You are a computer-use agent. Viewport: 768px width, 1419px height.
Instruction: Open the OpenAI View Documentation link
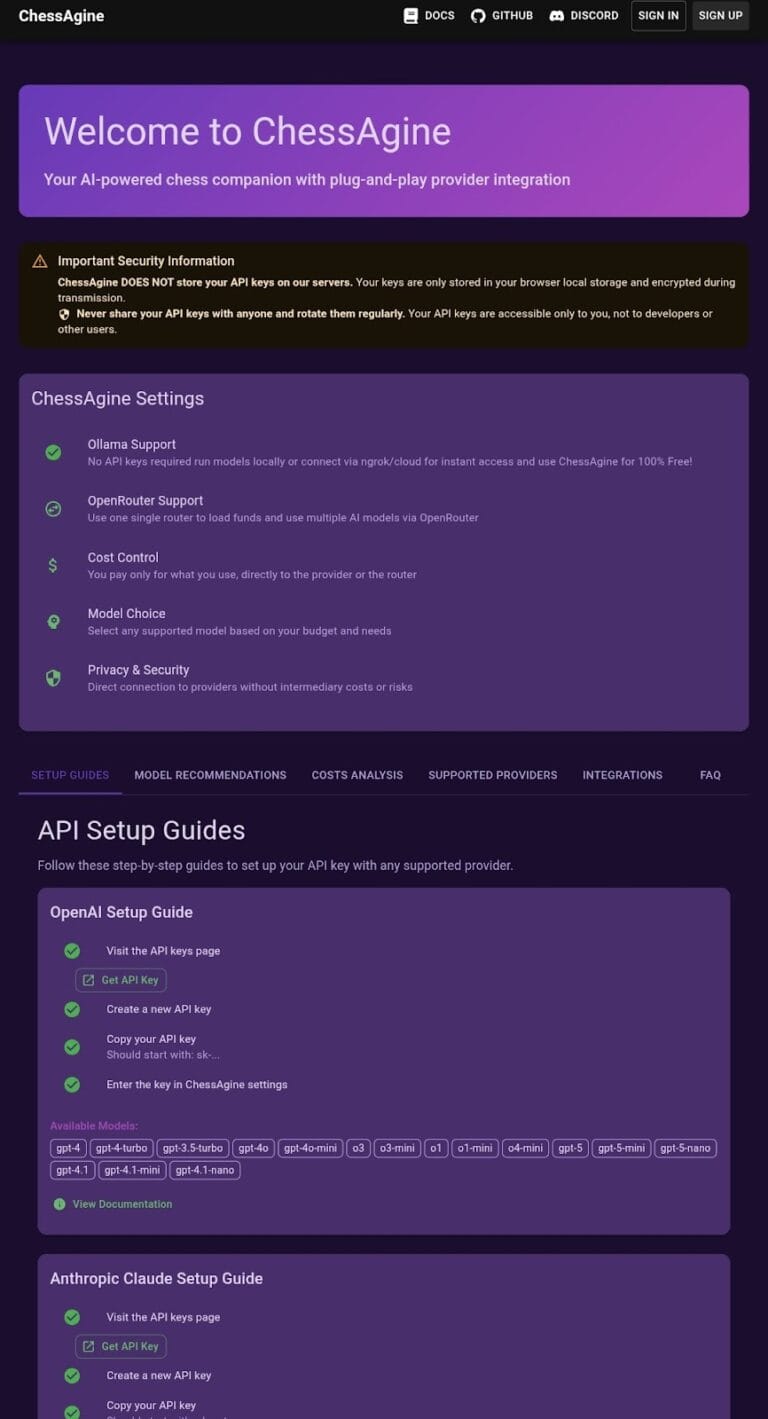coord(122,1204)
